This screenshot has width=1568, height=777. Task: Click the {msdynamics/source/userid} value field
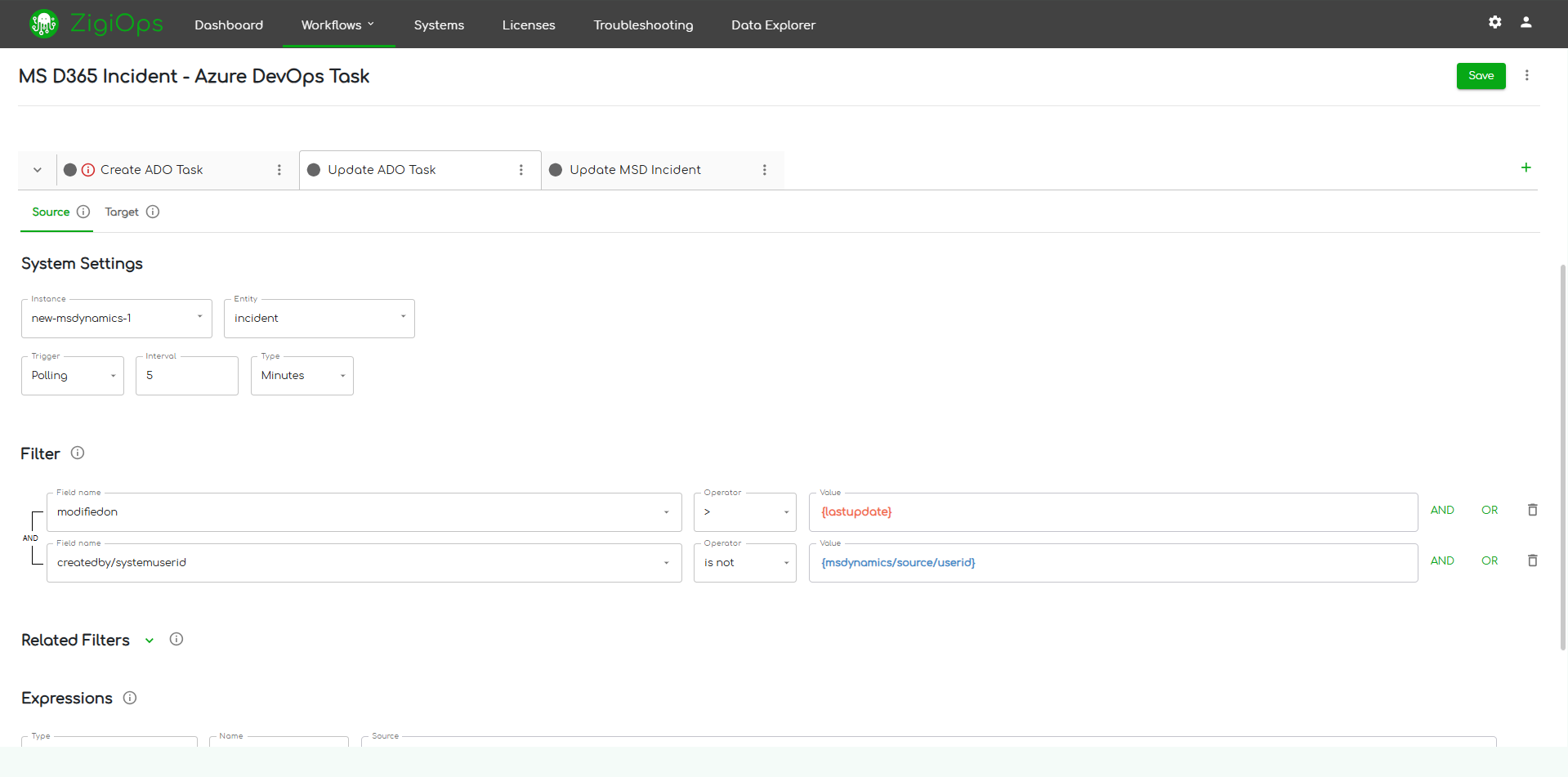[x=1113, y=563]
